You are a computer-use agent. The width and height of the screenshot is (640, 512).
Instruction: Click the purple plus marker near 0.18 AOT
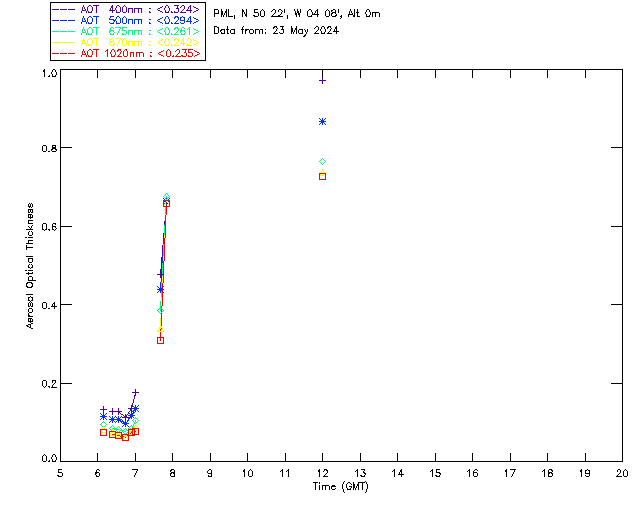pyautogui.click(x=136, y=392)
